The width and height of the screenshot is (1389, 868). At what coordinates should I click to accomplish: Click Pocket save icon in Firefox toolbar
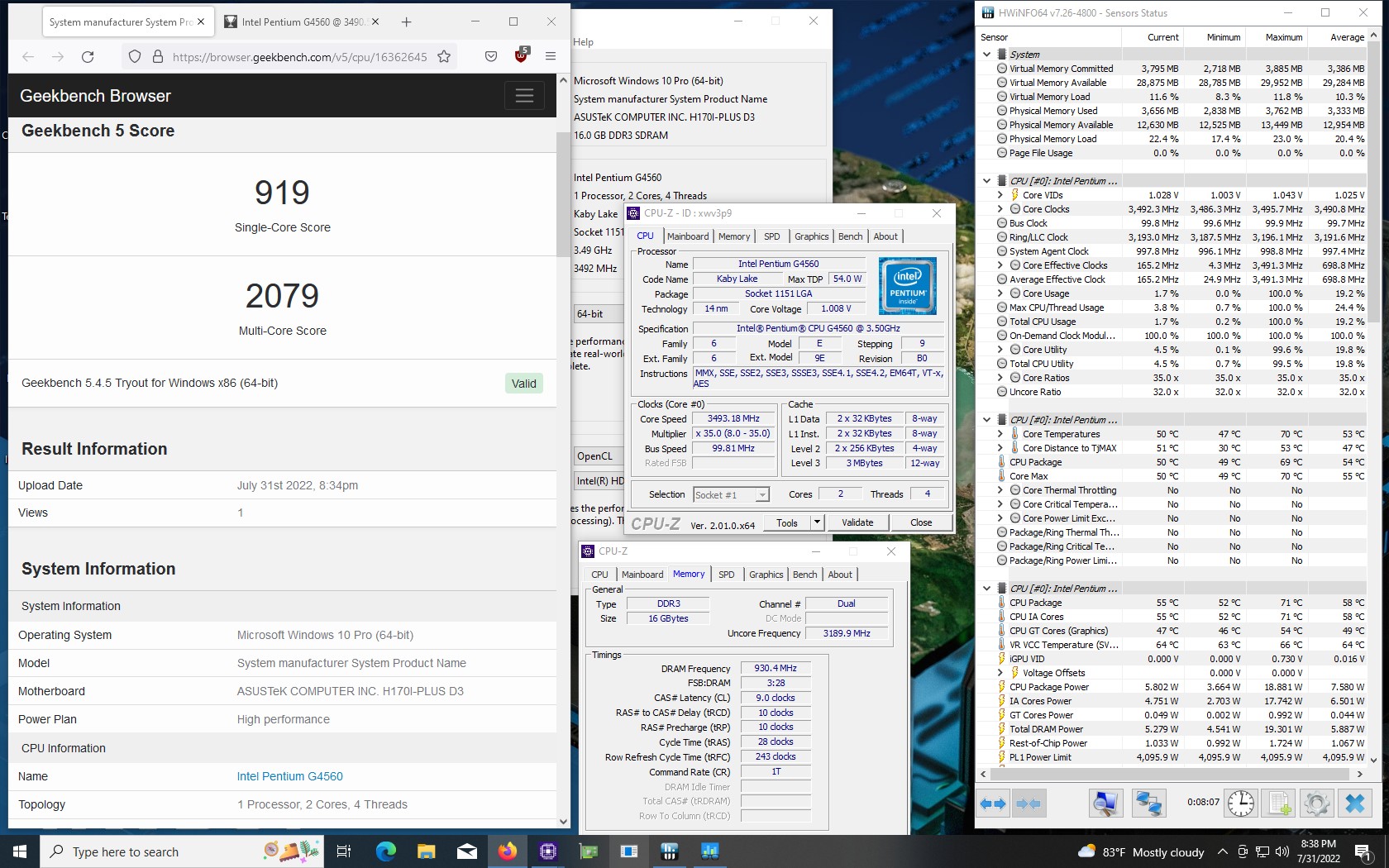tap(491, 56)
